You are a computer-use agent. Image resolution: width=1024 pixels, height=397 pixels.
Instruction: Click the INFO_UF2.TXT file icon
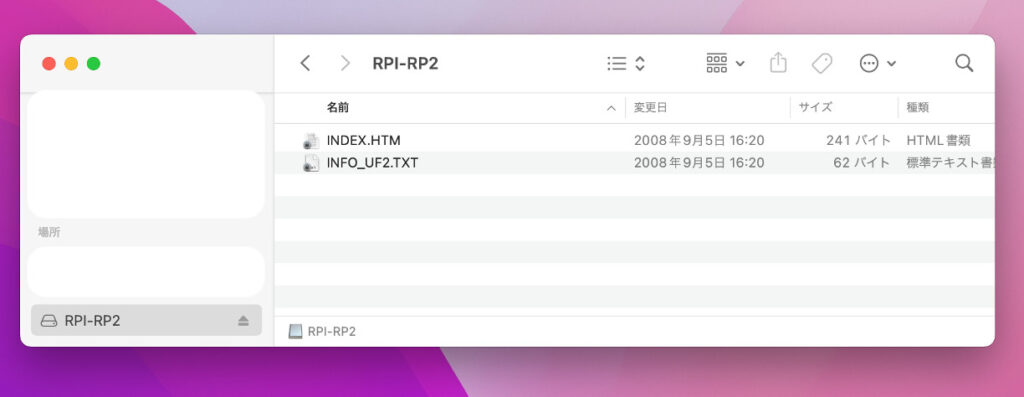(x=312, y=163)
